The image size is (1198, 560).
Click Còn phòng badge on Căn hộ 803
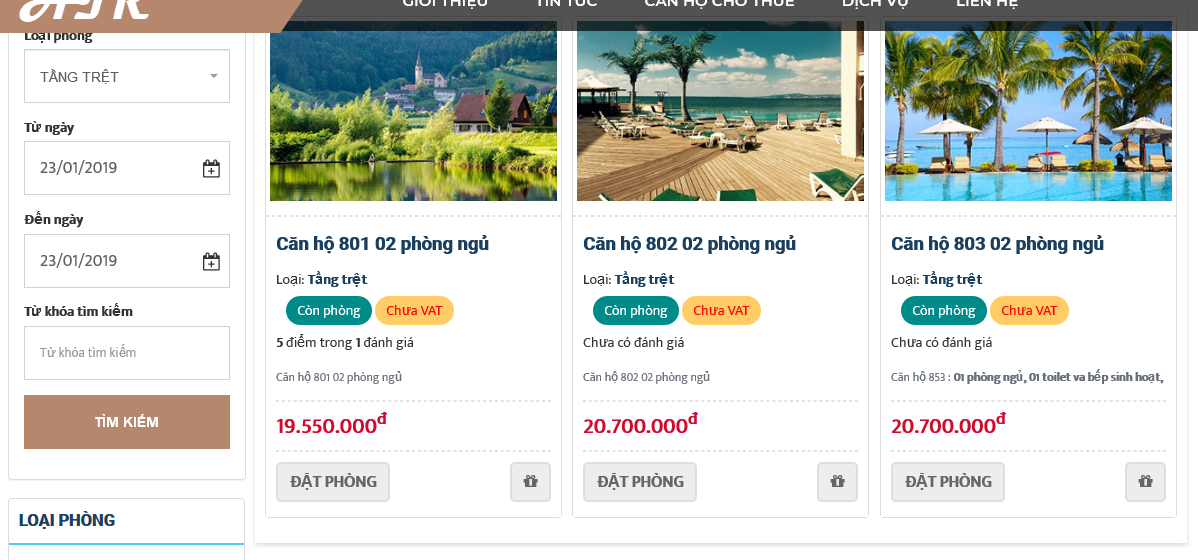pos(943,311)
